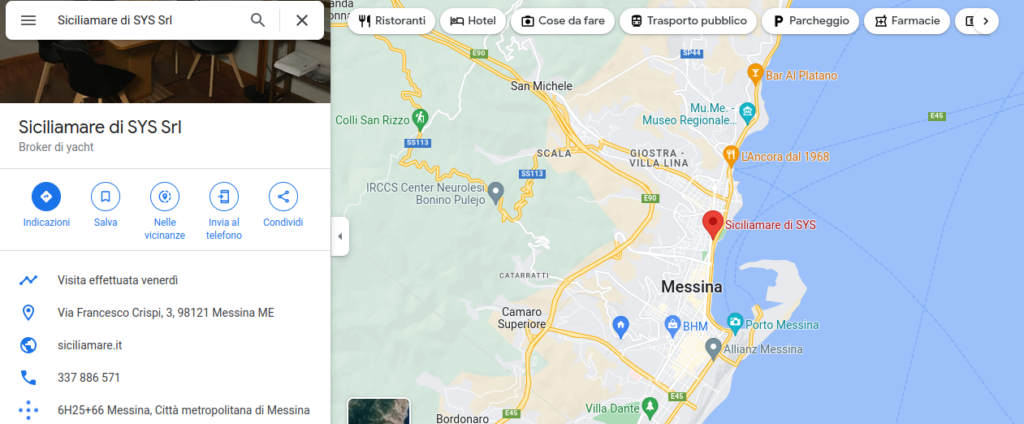1024x424 pixels.
Task: Click the phone number 337 886 571
Action: pos(89,378)
